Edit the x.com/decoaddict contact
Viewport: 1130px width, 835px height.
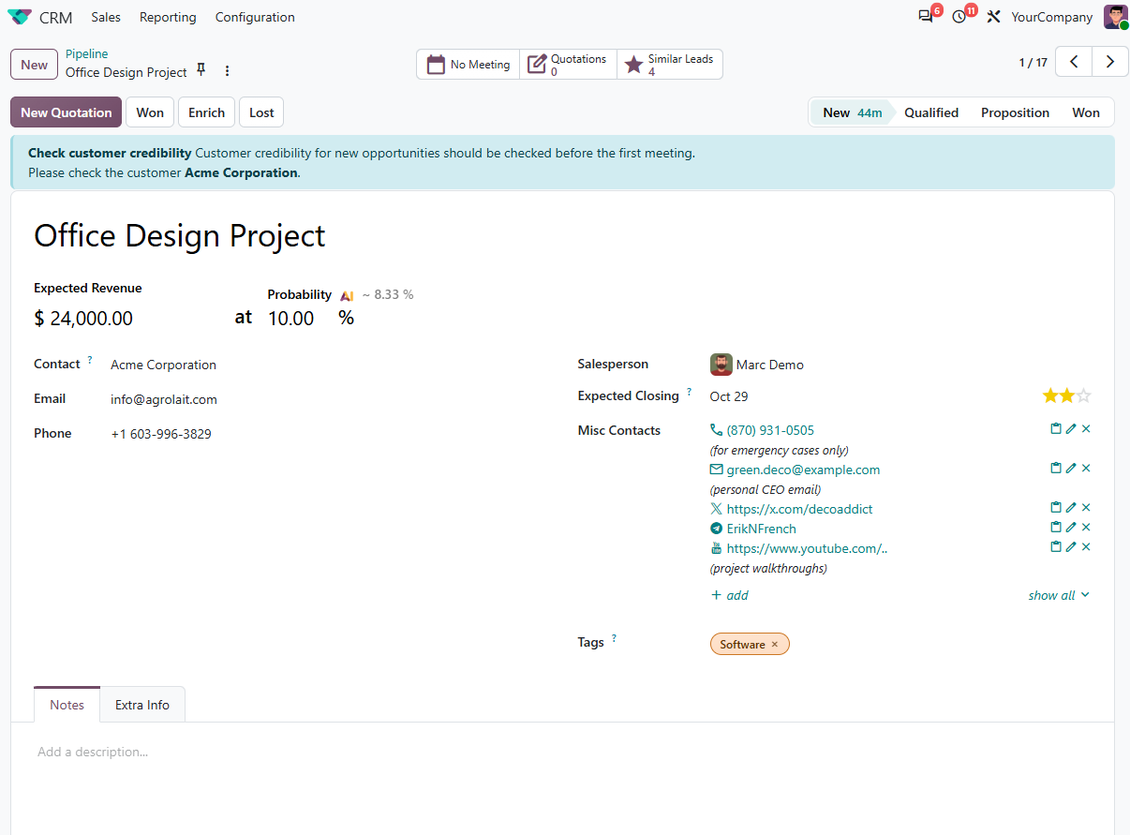[1071, 507]
